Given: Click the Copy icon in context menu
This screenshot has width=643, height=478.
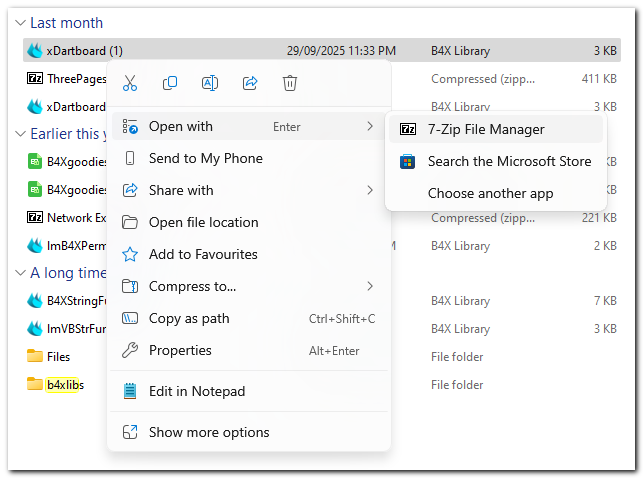Looking at the screenshot, I should (x=170, y=83).
